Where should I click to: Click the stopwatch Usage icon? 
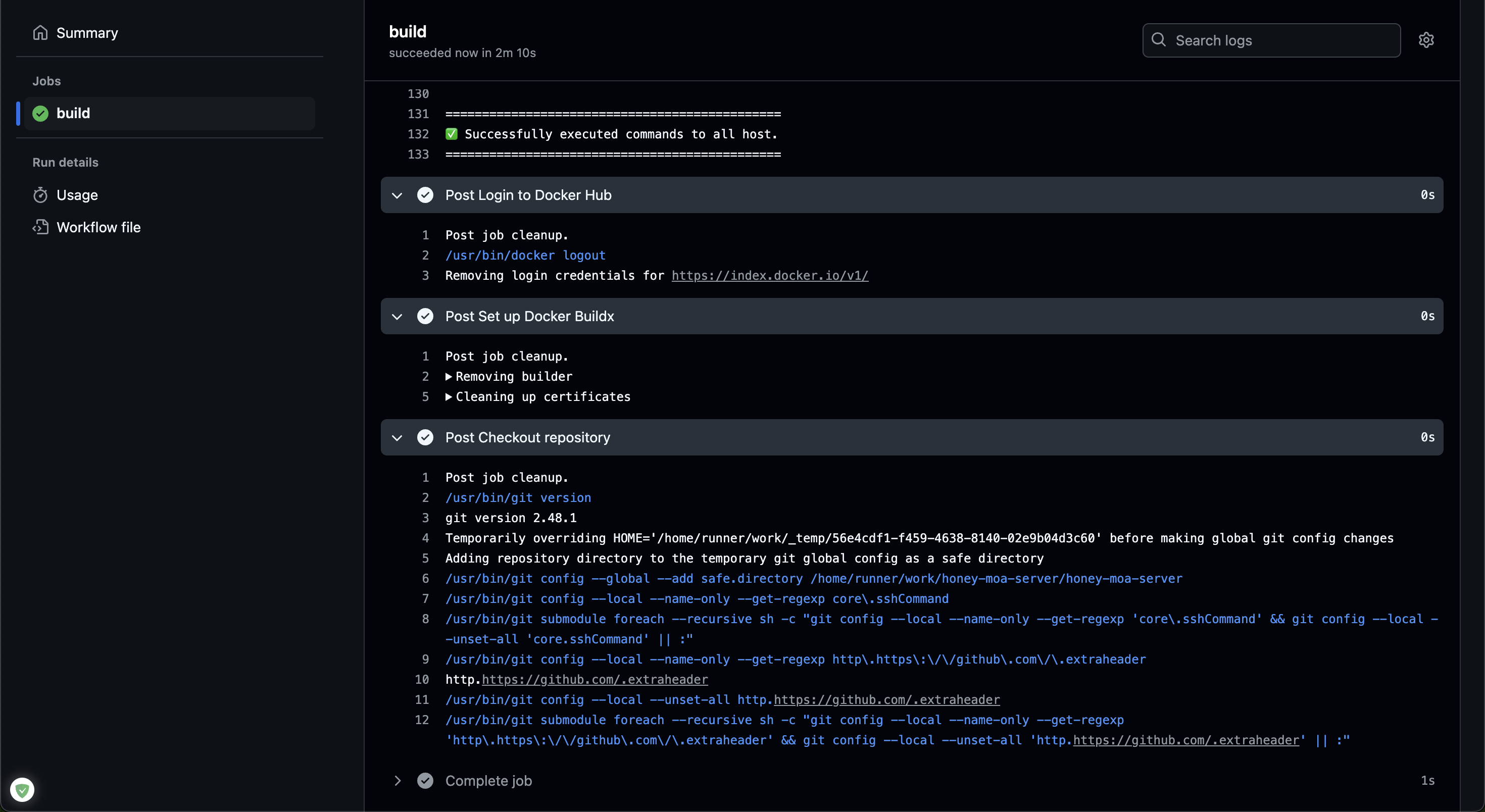[40, 195]
